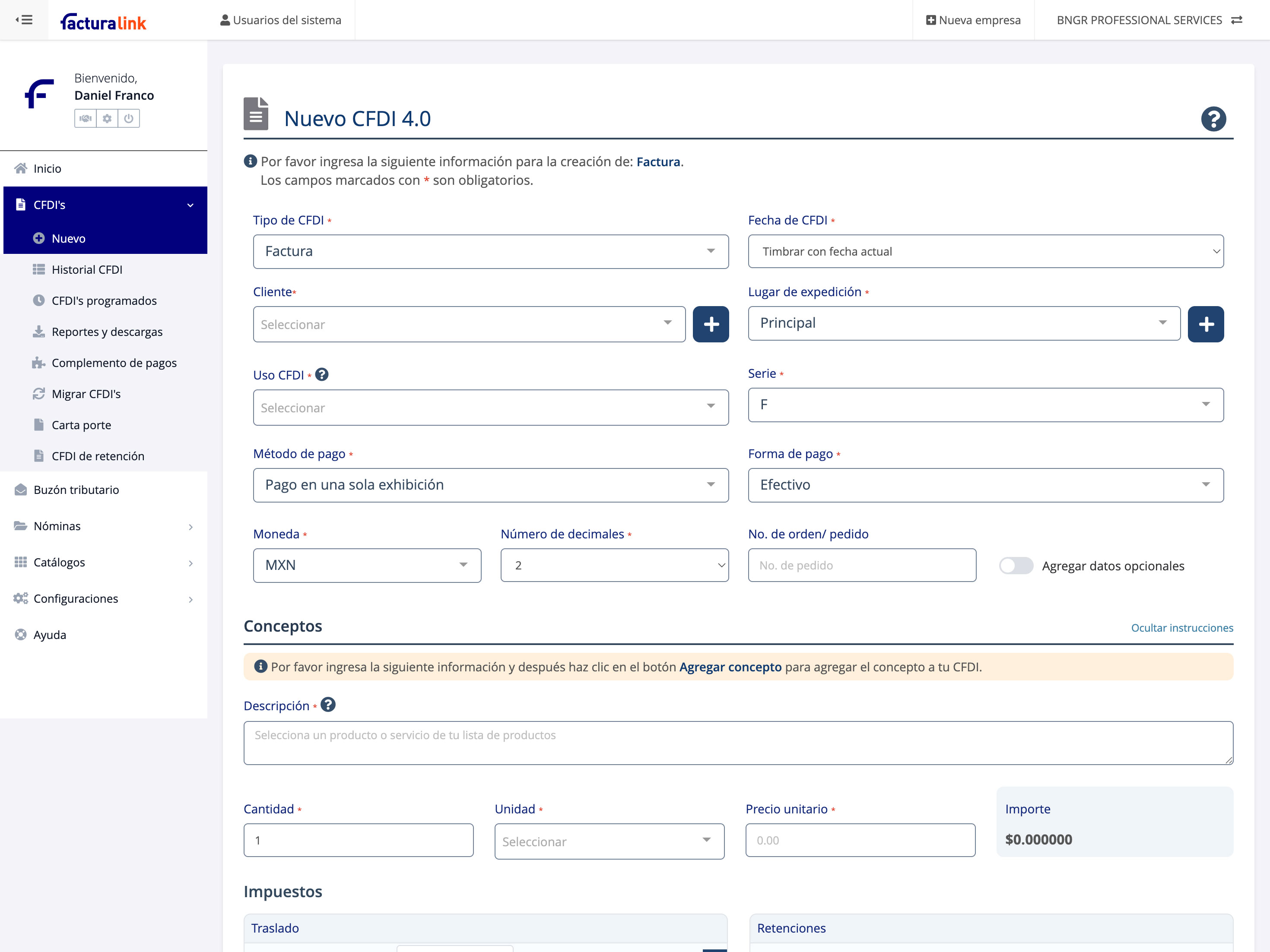
Task: Add new client with plus button
Action: 711,324
